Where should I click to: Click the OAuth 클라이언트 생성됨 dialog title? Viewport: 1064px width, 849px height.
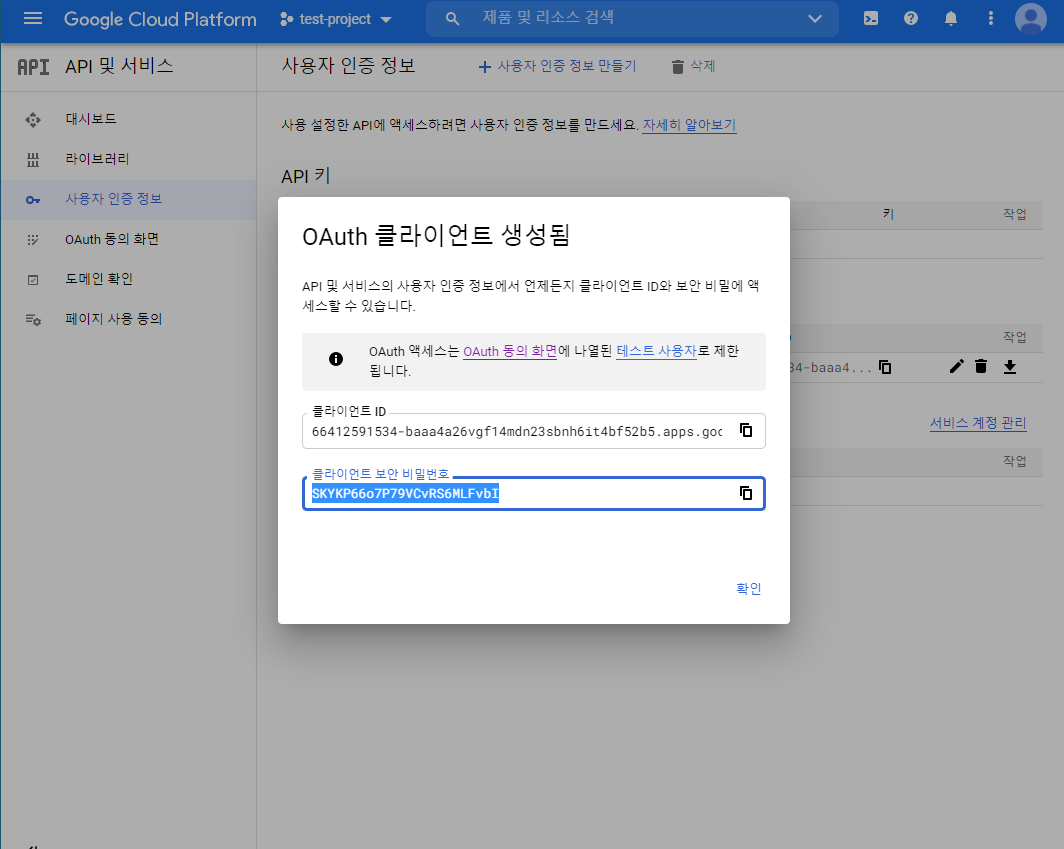pyautogui.click(x=436, y=235)
